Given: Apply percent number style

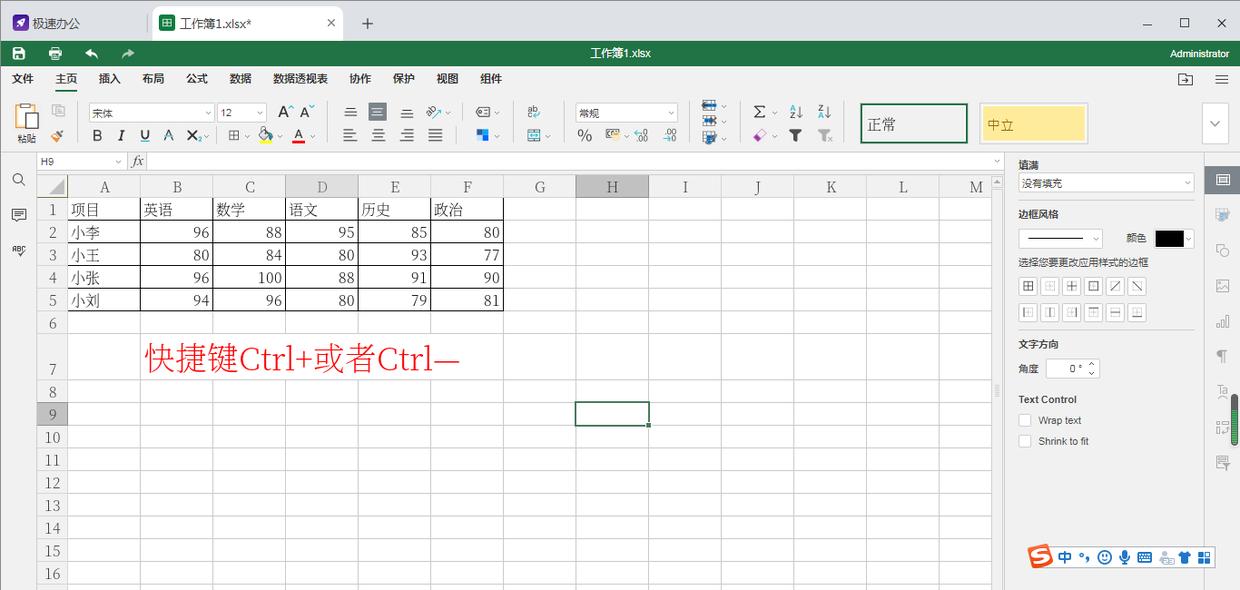Looking at the screenshot, I should pyautogui.click(x=584, y=137).
